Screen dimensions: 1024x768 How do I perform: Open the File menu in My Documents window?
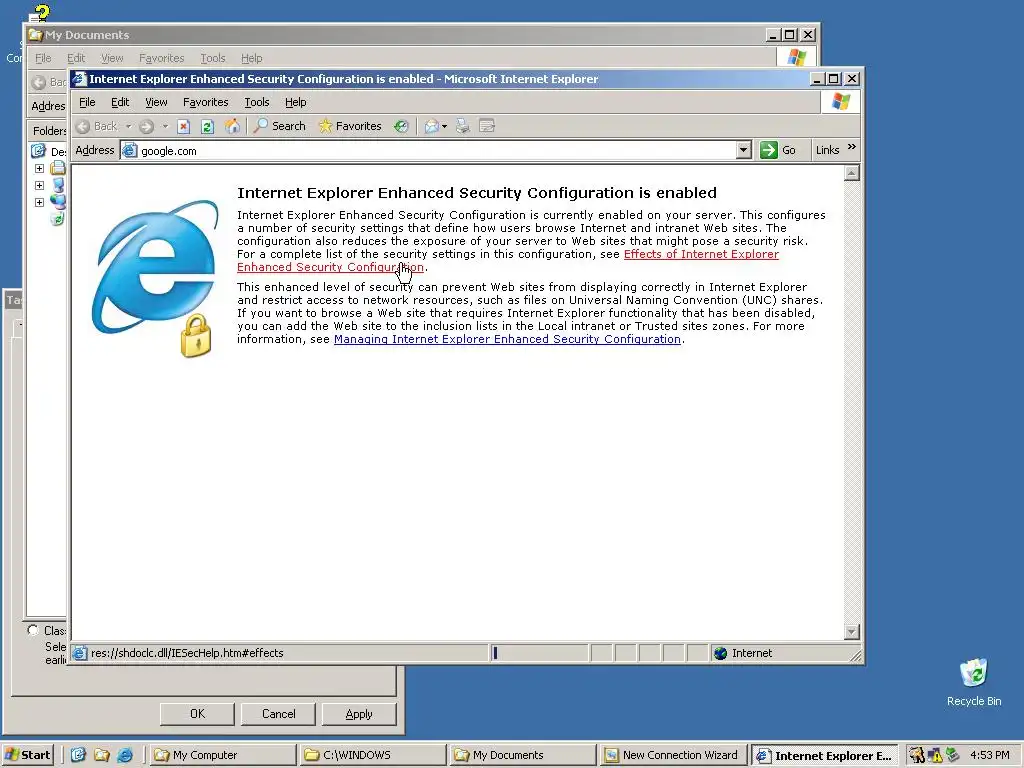click(43, 58)
